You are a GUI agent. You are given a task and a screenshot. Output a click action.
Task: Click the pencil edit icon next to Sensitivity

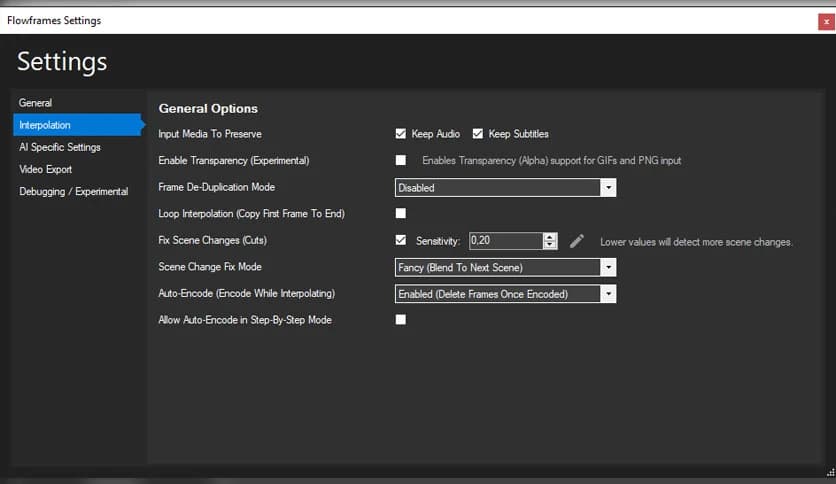pos(576,241)
